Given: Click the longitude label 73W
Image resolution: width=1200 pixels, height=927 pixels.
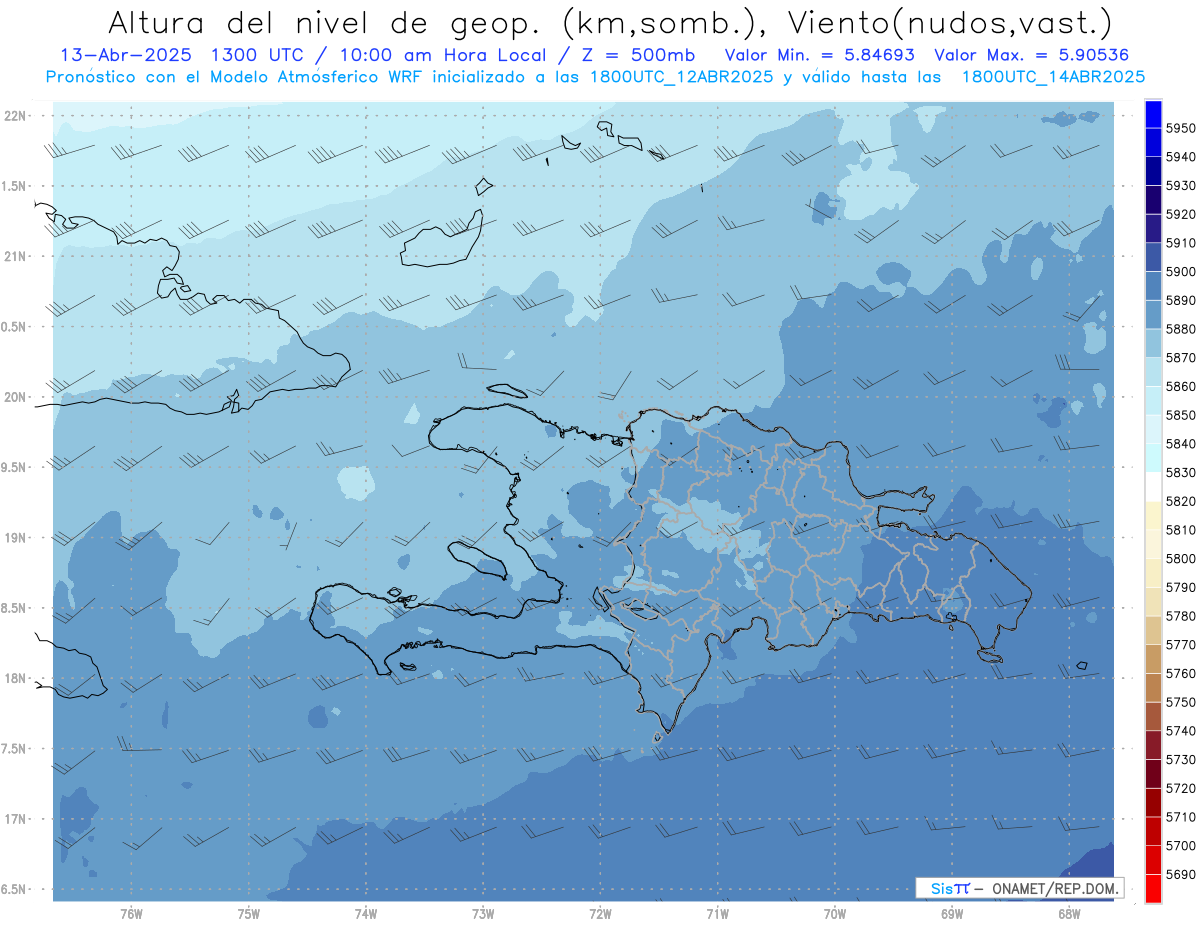Looking at the screenshot, I should (x=483, y=914).
